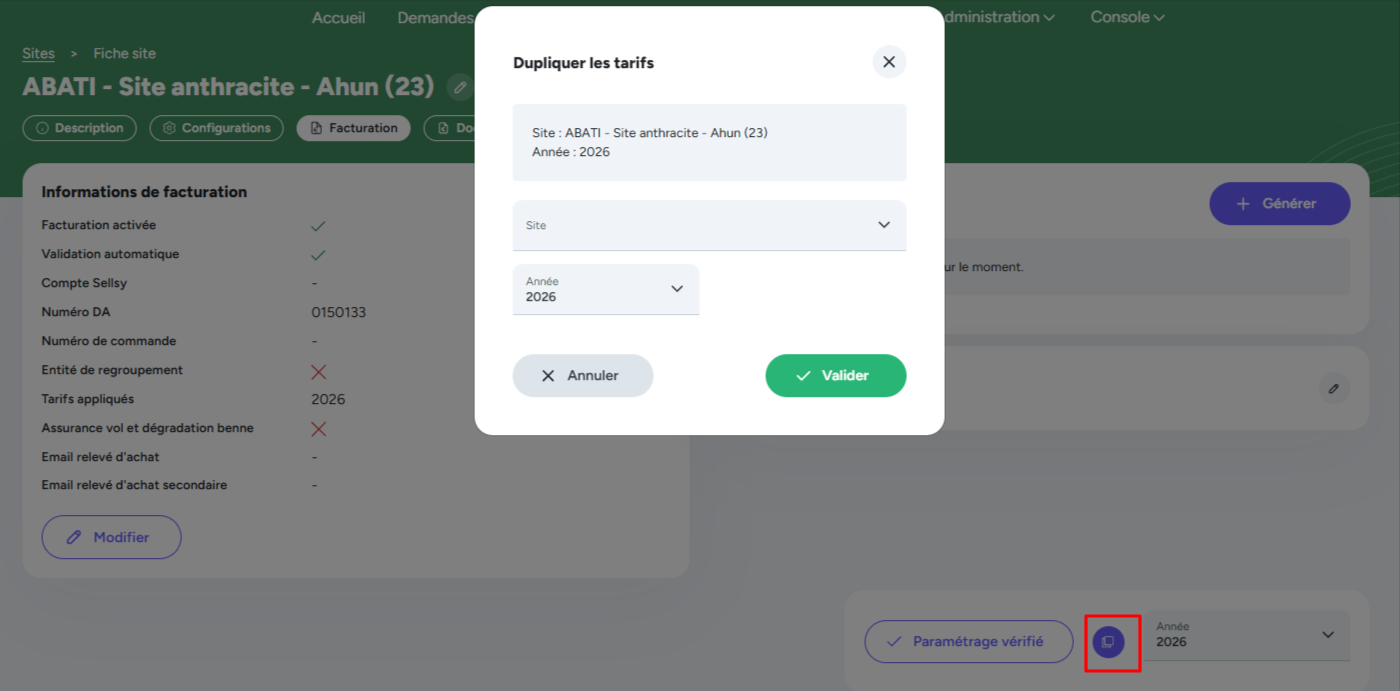Click the duplicate tarifs icon button
The height and width of the screenshot is (691, 1400).
1108,642
